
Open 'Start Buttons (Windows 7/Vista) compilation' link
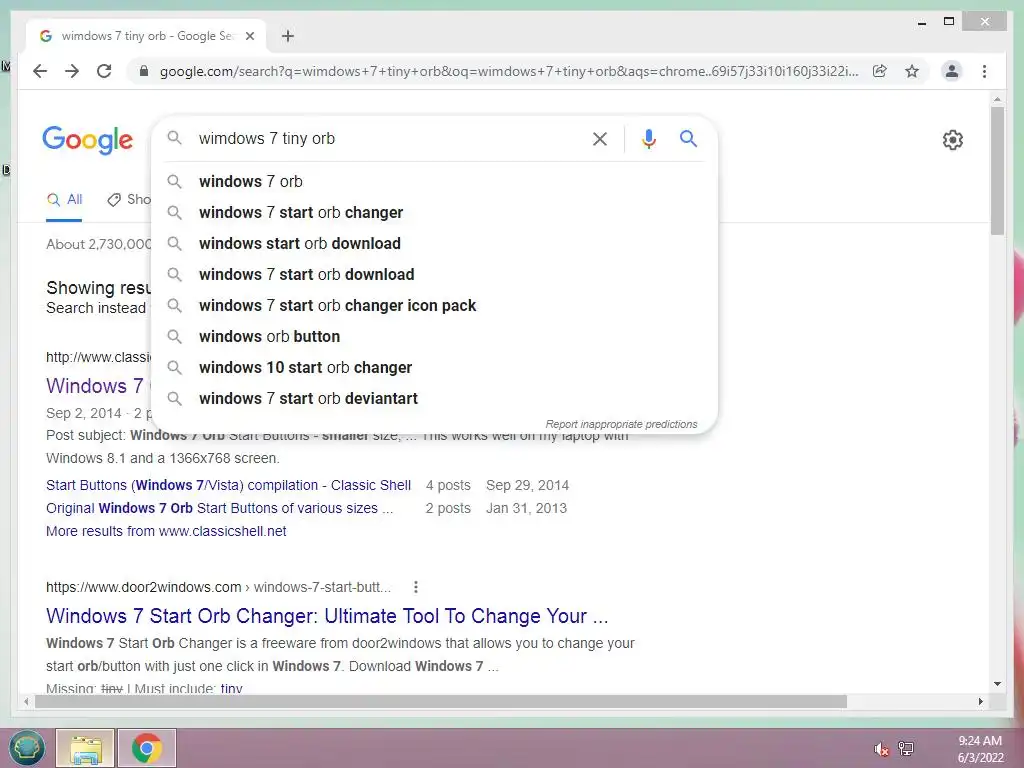coord(228,485)
